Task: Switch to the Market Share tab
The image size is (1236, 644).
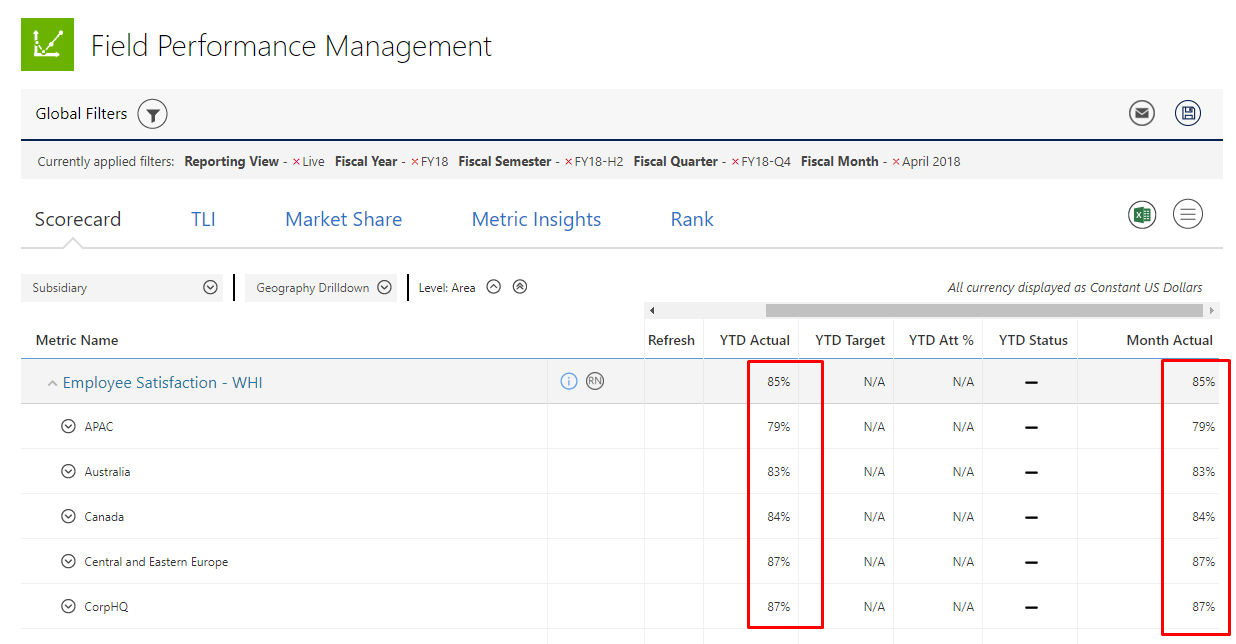Action: [x=343, y=220]
